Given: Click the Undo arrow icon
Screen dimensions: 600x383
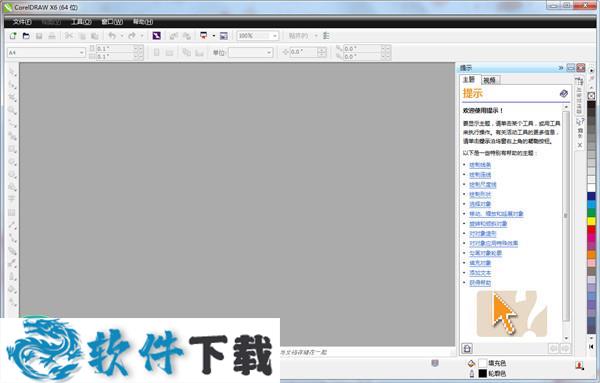Looking at the screenshot, I should 112,36.
